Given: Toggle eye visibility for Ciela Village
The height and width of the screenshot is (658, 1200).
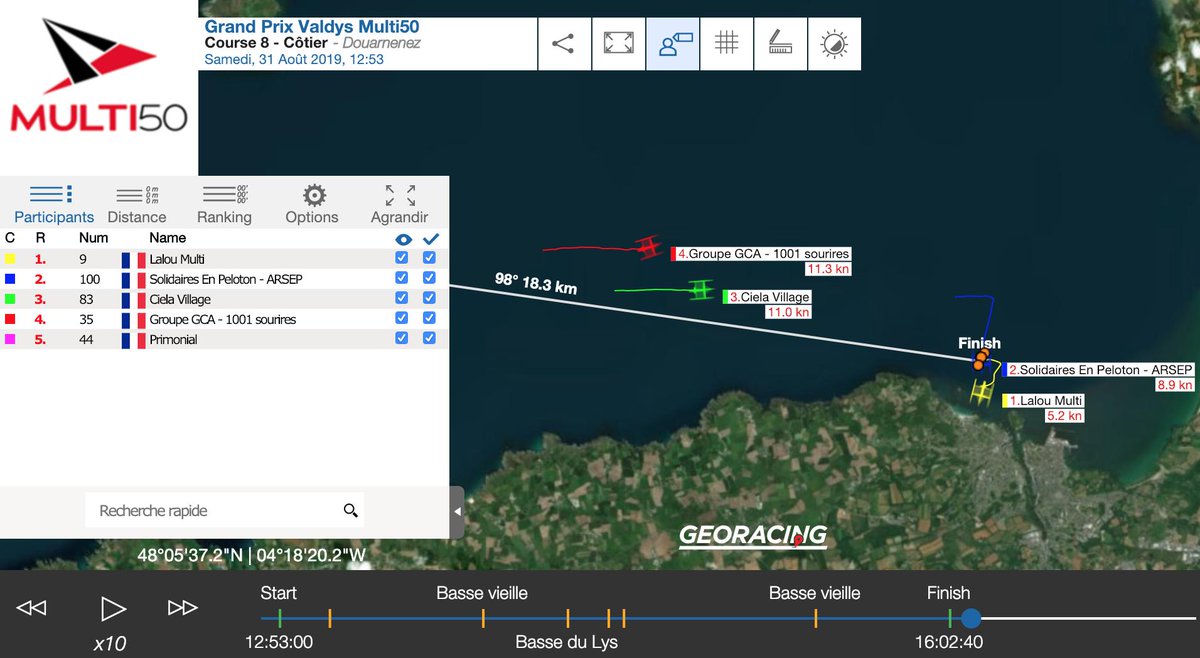Looking at the screenshot, I should point(402,299).
